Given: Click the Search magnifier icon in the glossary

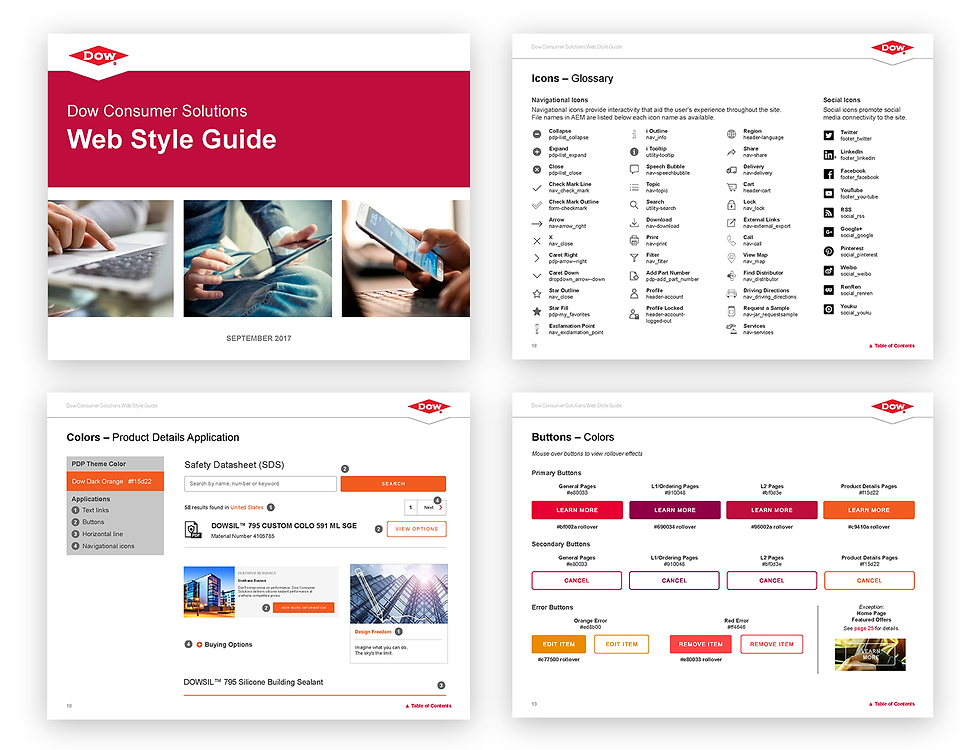Looking at the screenshot, I should [634, 205].
